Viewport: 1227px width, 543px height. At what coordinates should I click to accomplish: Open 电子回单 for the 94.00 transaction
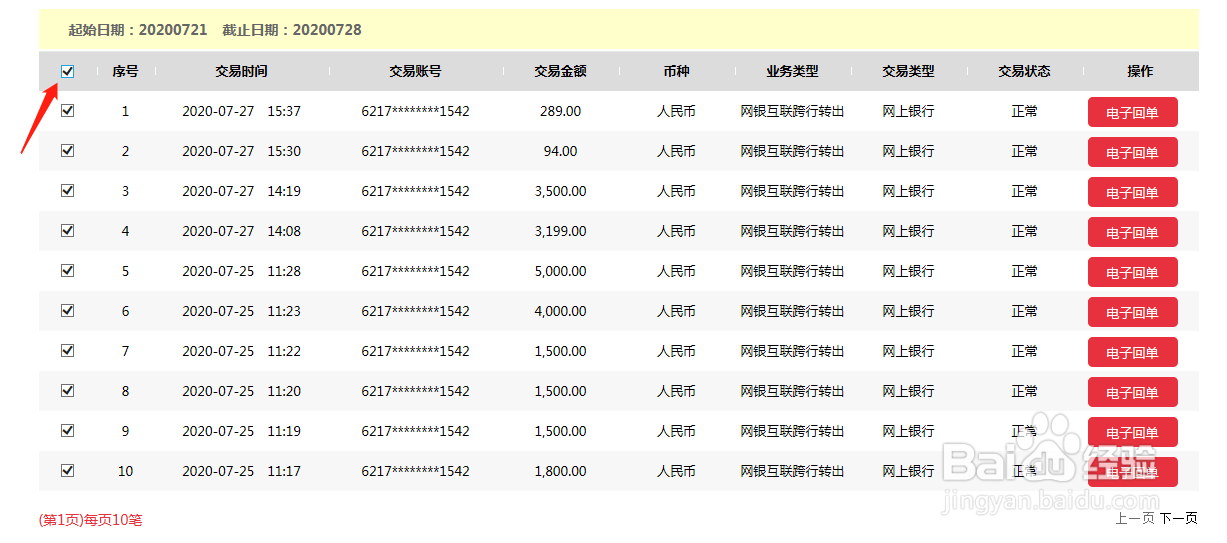point(1132,152)
